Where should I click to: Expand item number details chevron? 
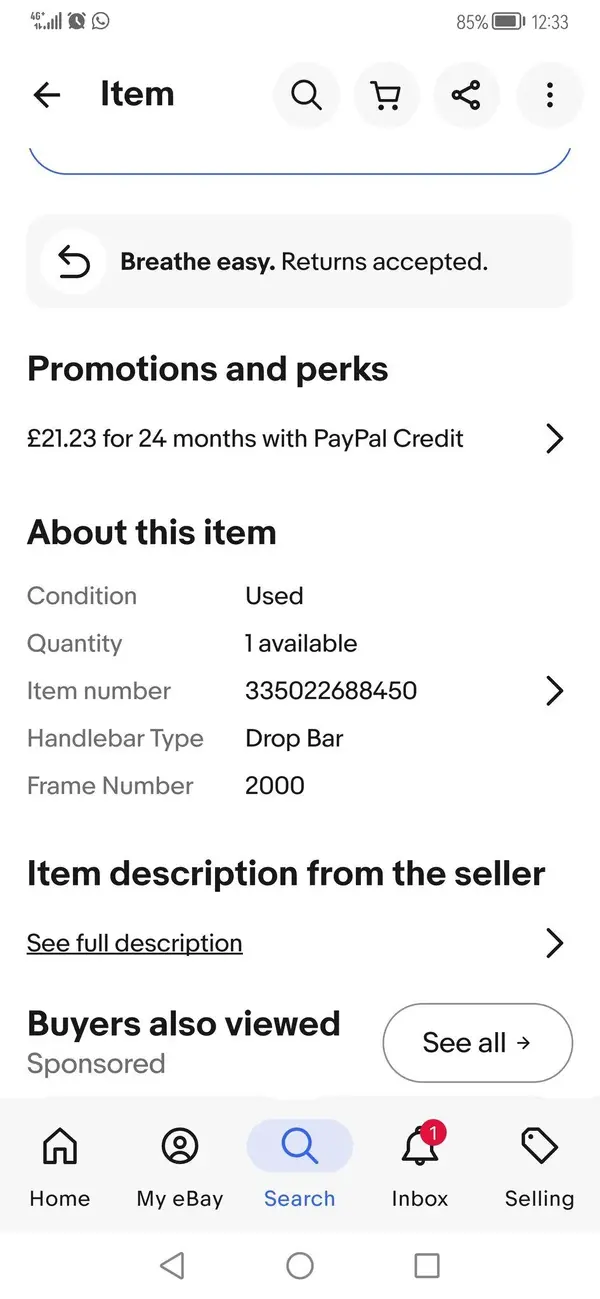coord(555,691)
